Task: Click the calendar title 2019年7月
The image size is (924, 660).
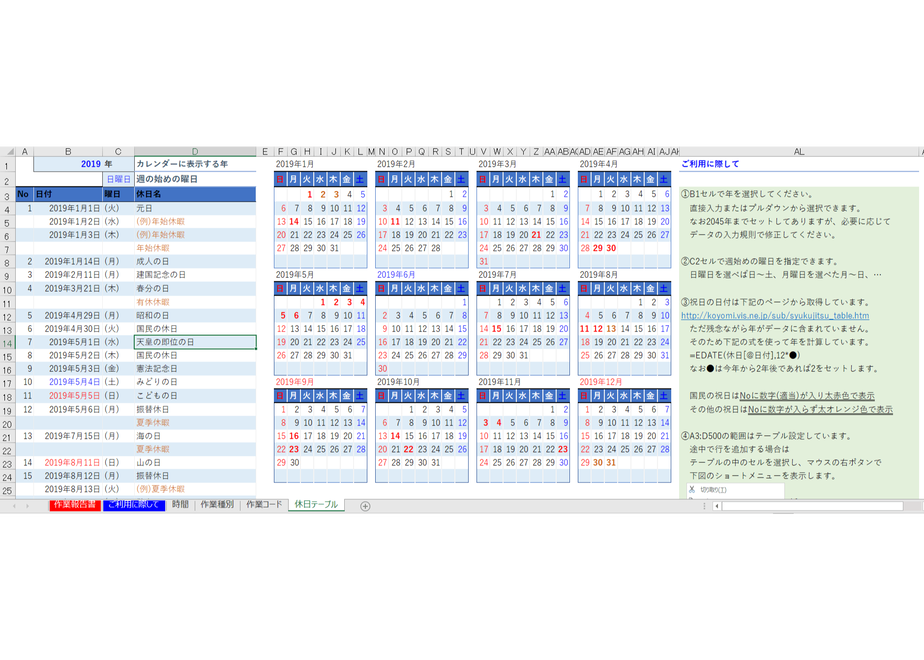Action: click(x=497, y=275)
